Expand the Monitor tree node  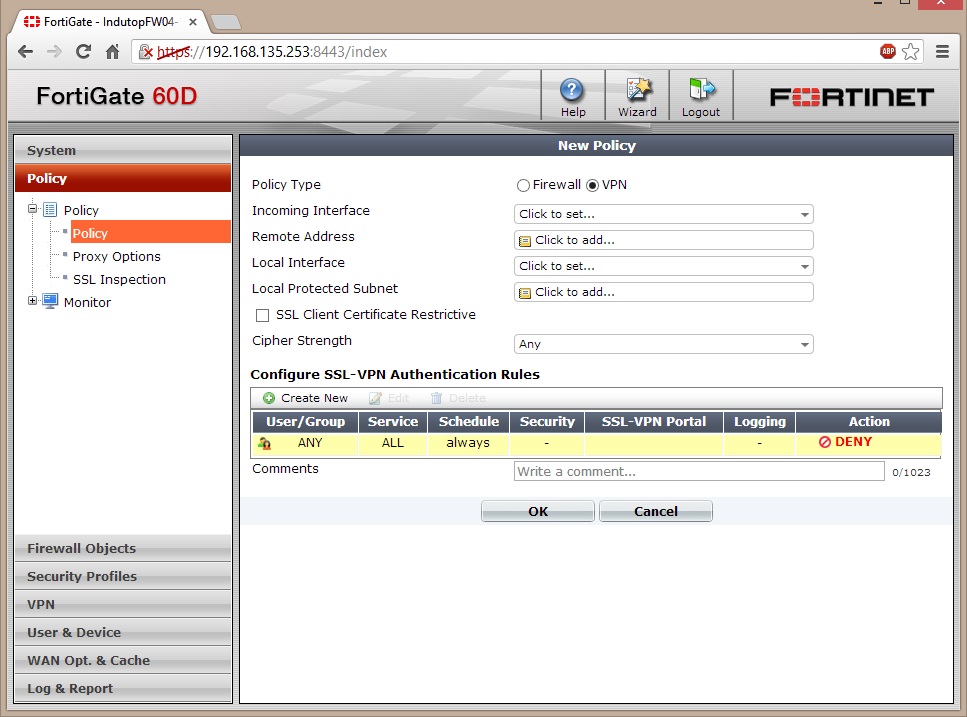[x=32, y=300]
